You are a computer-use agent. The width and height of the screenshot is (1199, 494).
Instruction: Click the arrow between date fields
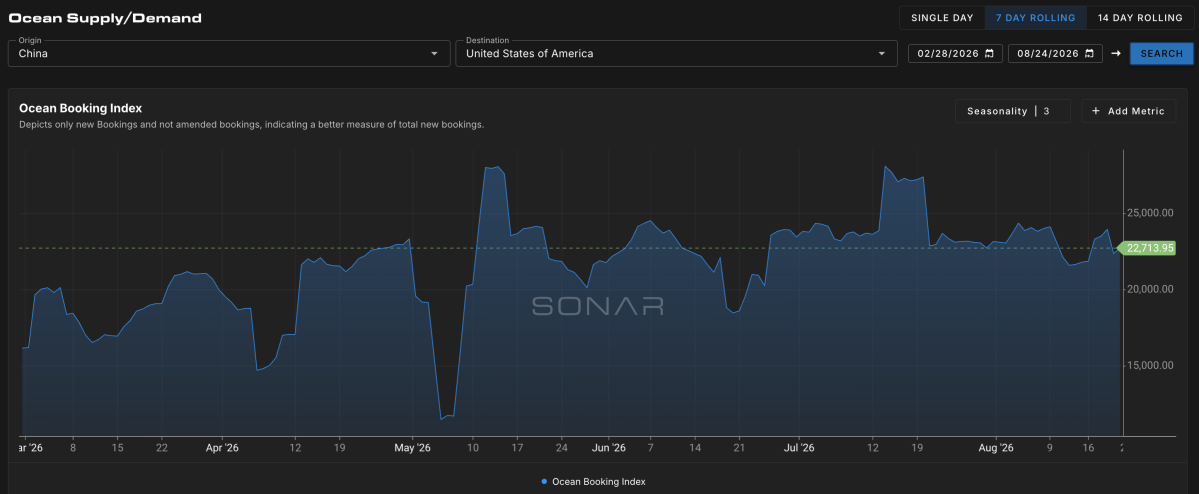[x=1116, y=54]
